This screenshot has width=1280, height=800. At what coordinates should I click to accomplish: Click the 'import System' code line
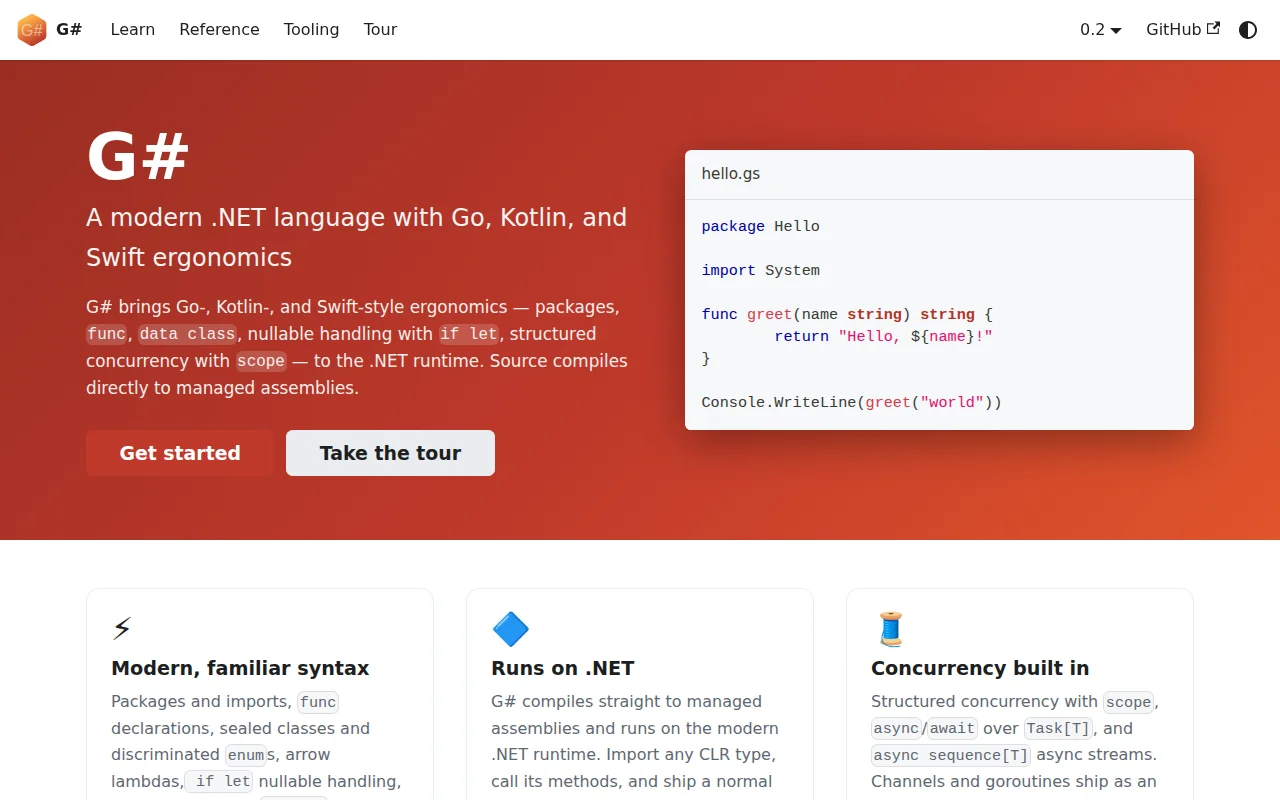point(761,271)
